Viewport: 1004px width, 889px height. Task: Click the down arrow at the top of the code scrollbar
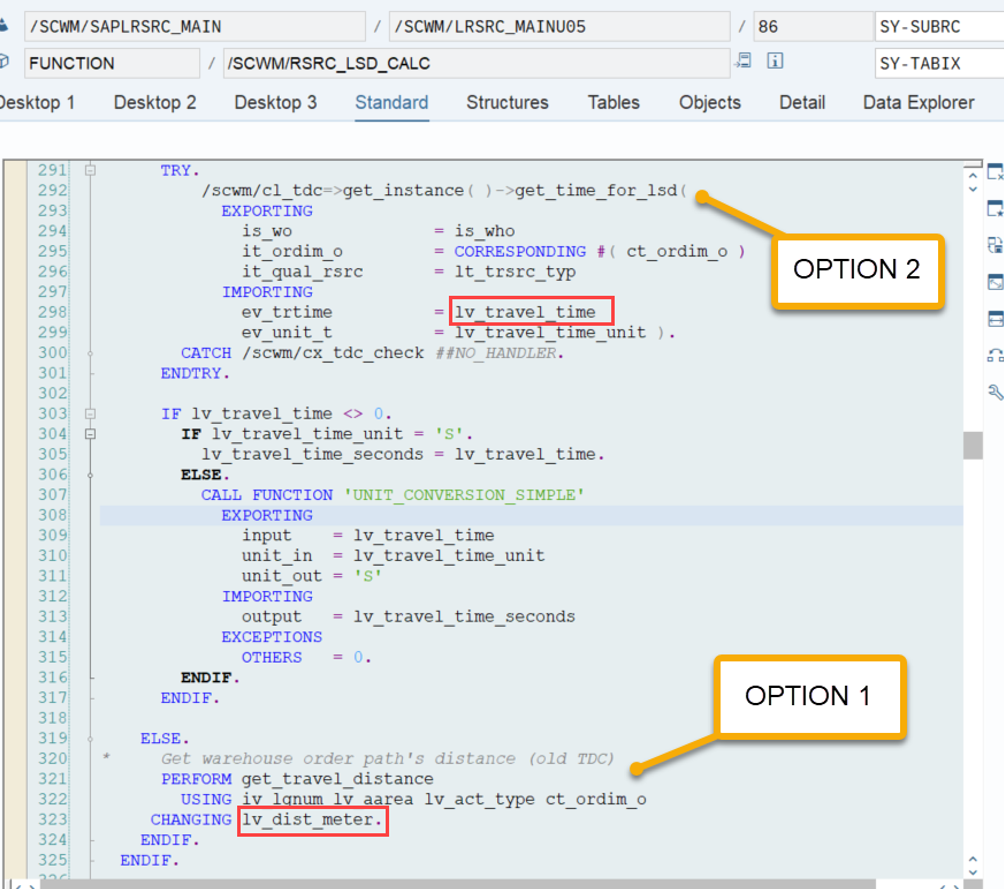[973, 189]
